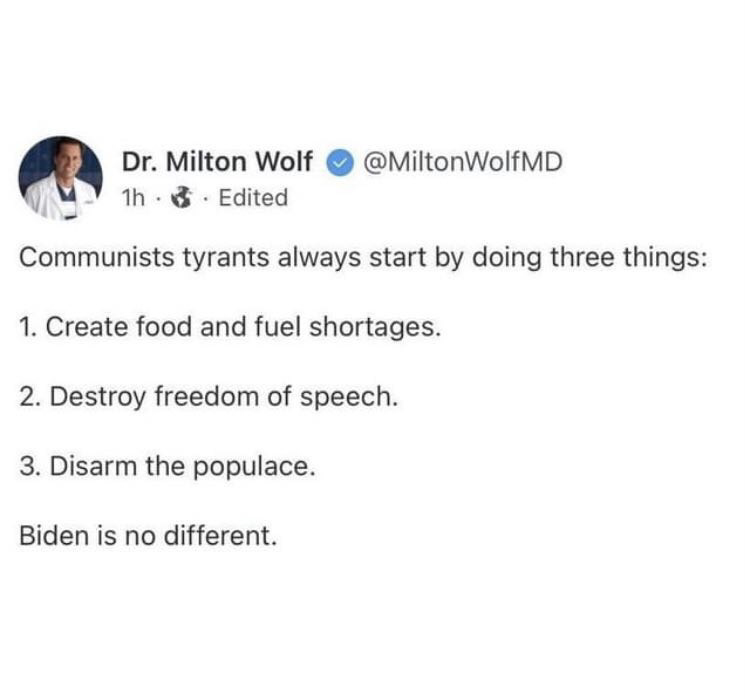
Task: Open the Dr. Milton Wolf author name
Action: [217, 162]
